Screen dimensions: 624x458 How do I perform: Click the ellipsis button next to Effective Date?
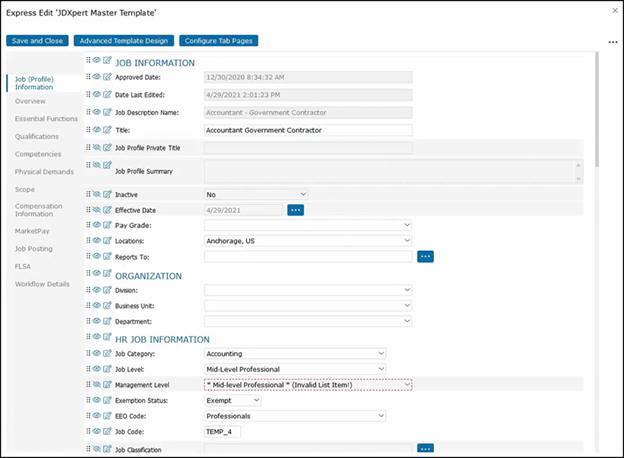pos(295,210)
